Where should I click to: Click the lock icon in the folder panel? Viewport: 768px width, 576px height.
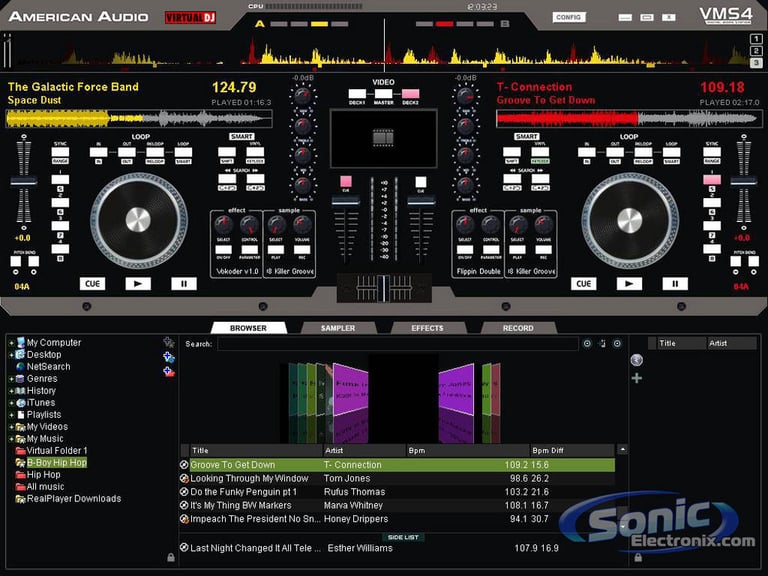click(170, 557)
